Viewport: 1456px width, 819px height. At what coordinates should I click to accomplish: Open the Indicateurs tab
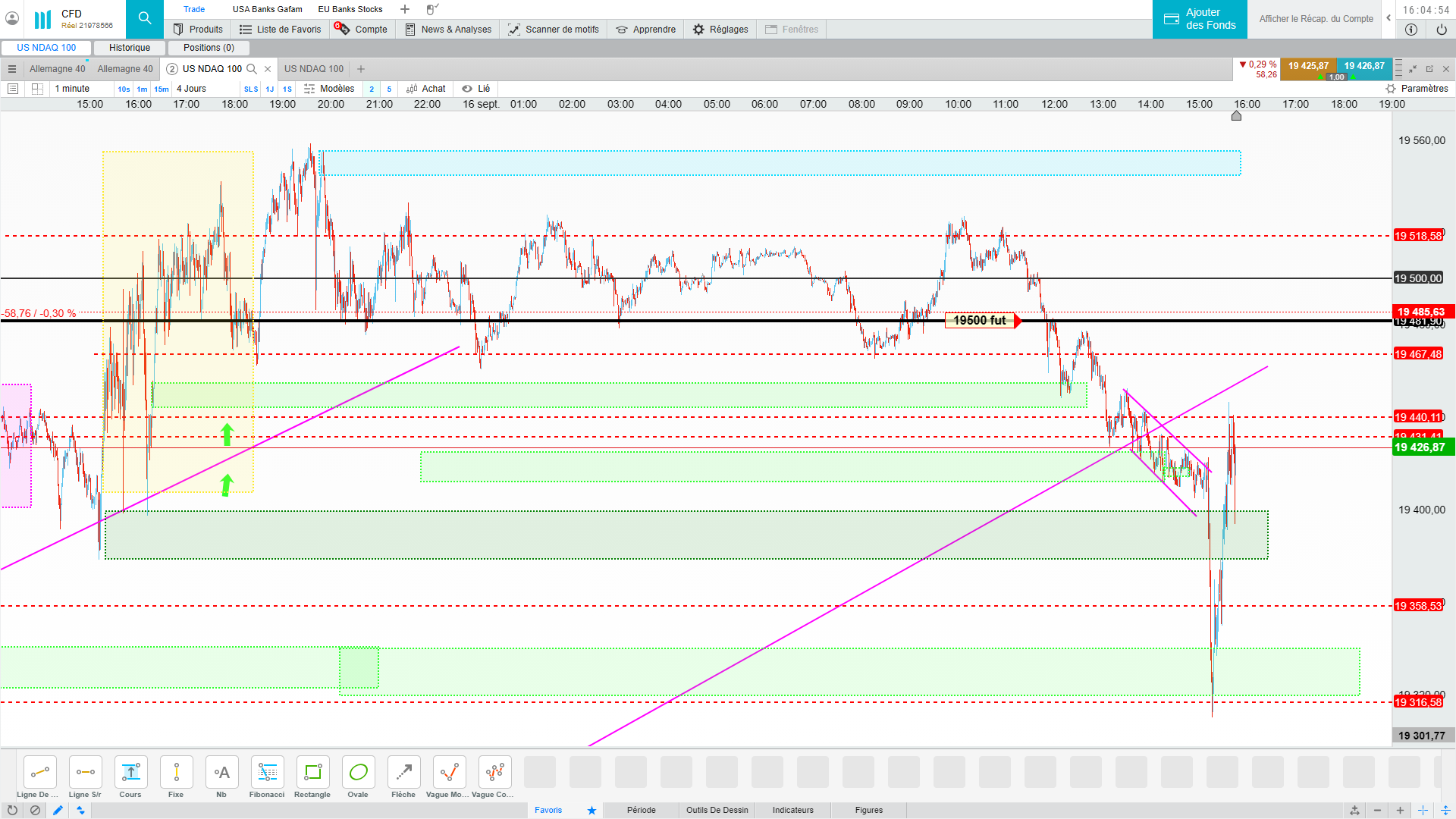[x=792, y=810]
